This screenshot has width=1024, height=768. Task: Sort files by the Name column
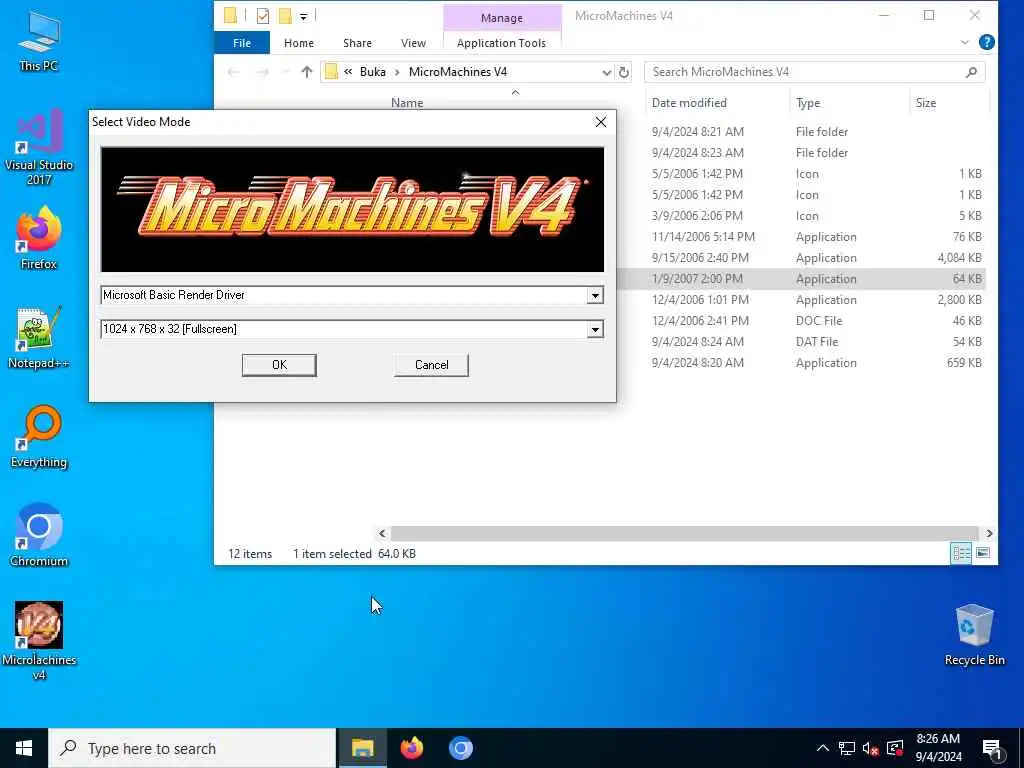point(407,103)
